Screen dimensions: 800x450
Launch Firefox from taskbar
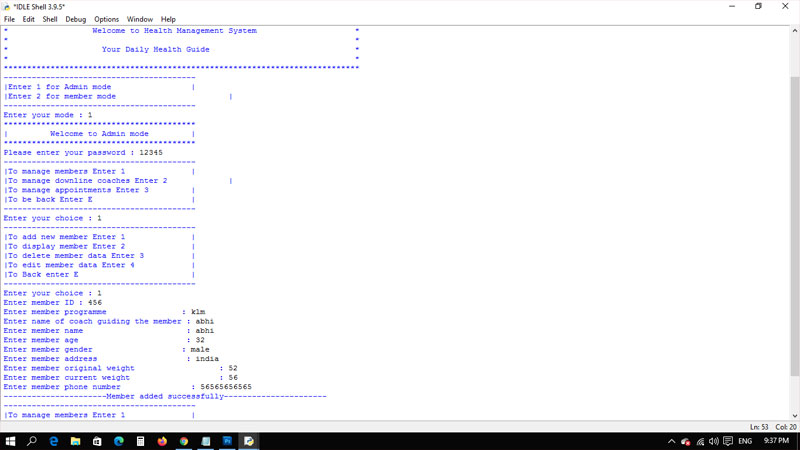tap(162, 441)
